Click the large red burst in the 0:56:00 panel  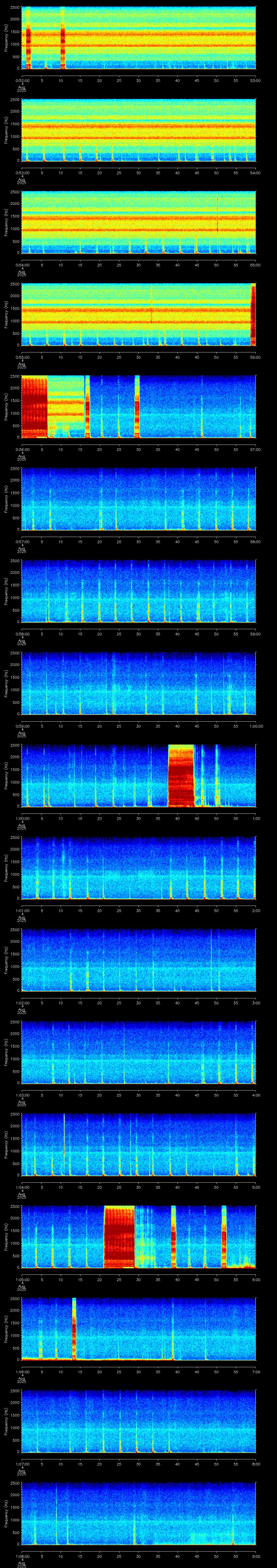click(34, 407)
